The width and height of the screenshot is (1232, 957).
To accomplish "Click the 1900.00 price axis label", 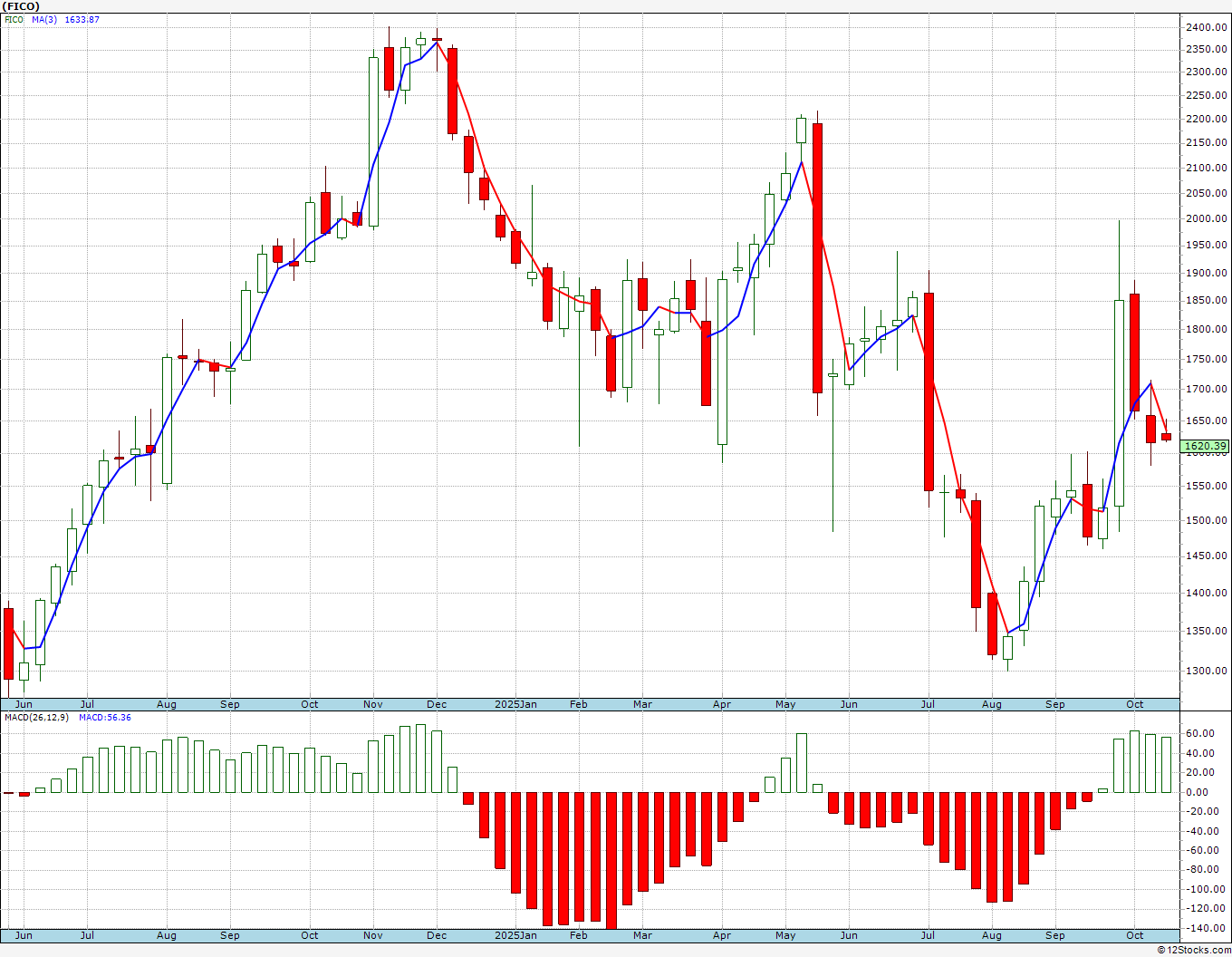I will coord(1206,273).
